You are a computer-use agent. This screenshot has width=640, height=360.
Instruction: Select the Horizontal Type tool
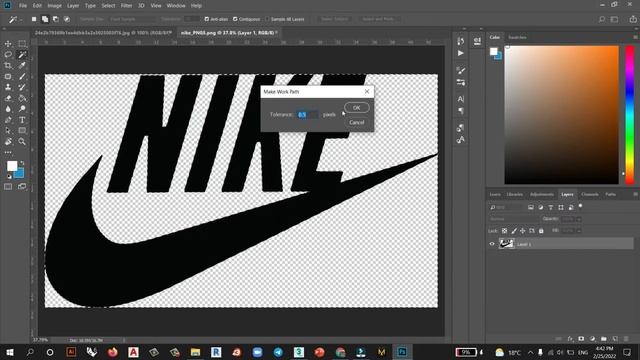(x=22, y=120)
